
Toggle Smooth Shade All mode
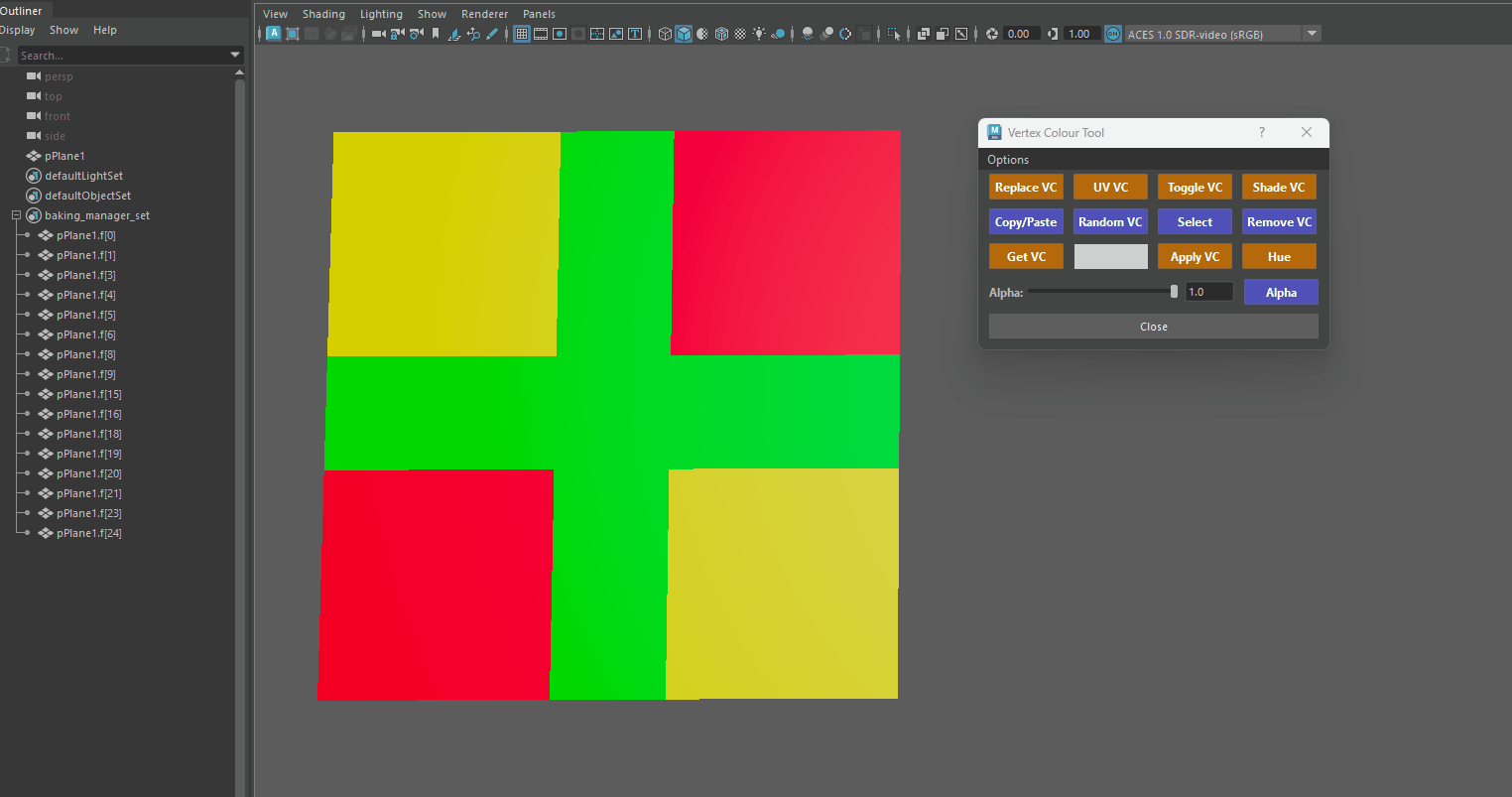pos(684,34)
